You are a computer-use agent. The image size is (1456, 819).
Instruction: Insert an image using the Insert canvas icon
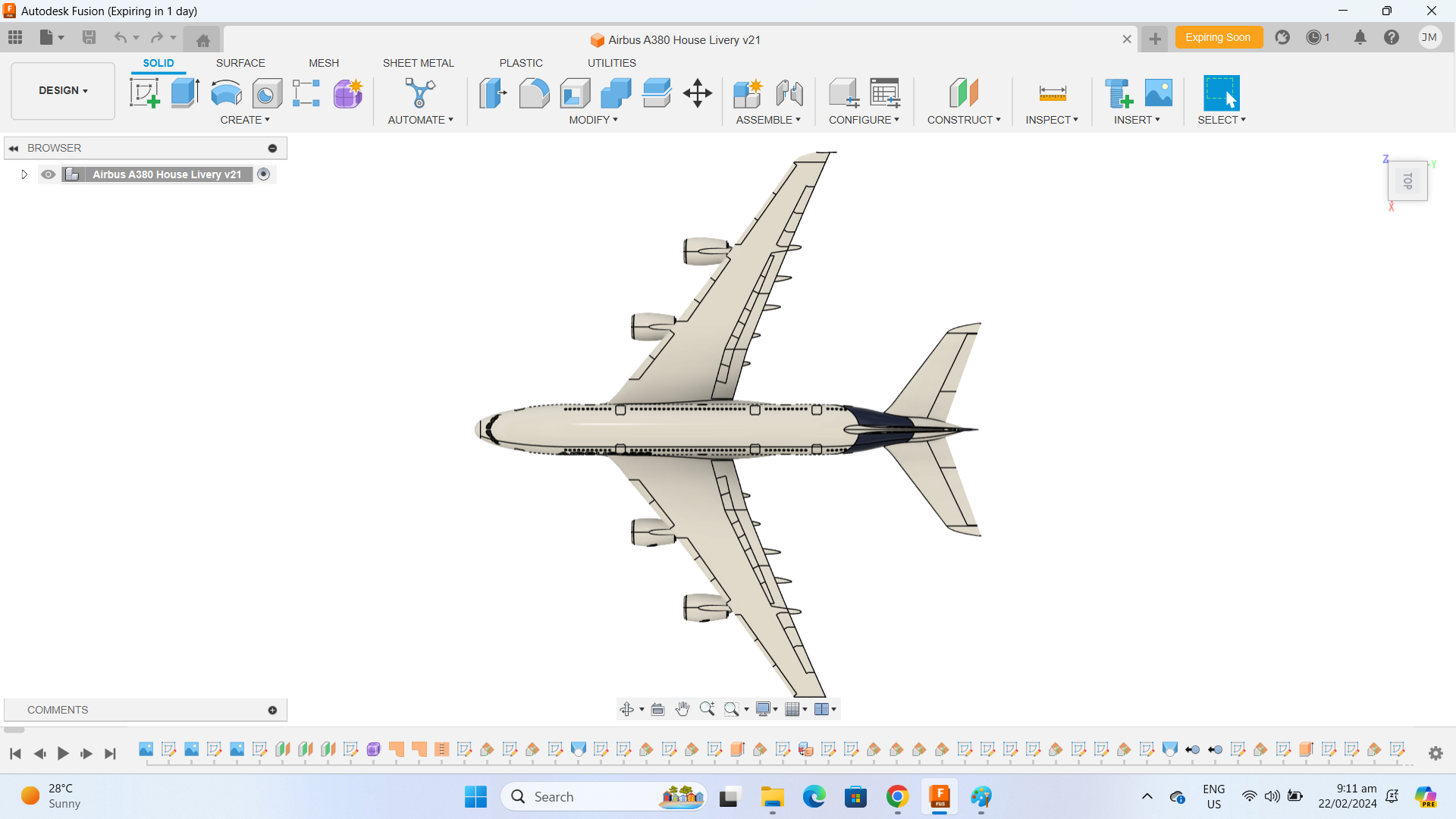tap(1158, 93)
